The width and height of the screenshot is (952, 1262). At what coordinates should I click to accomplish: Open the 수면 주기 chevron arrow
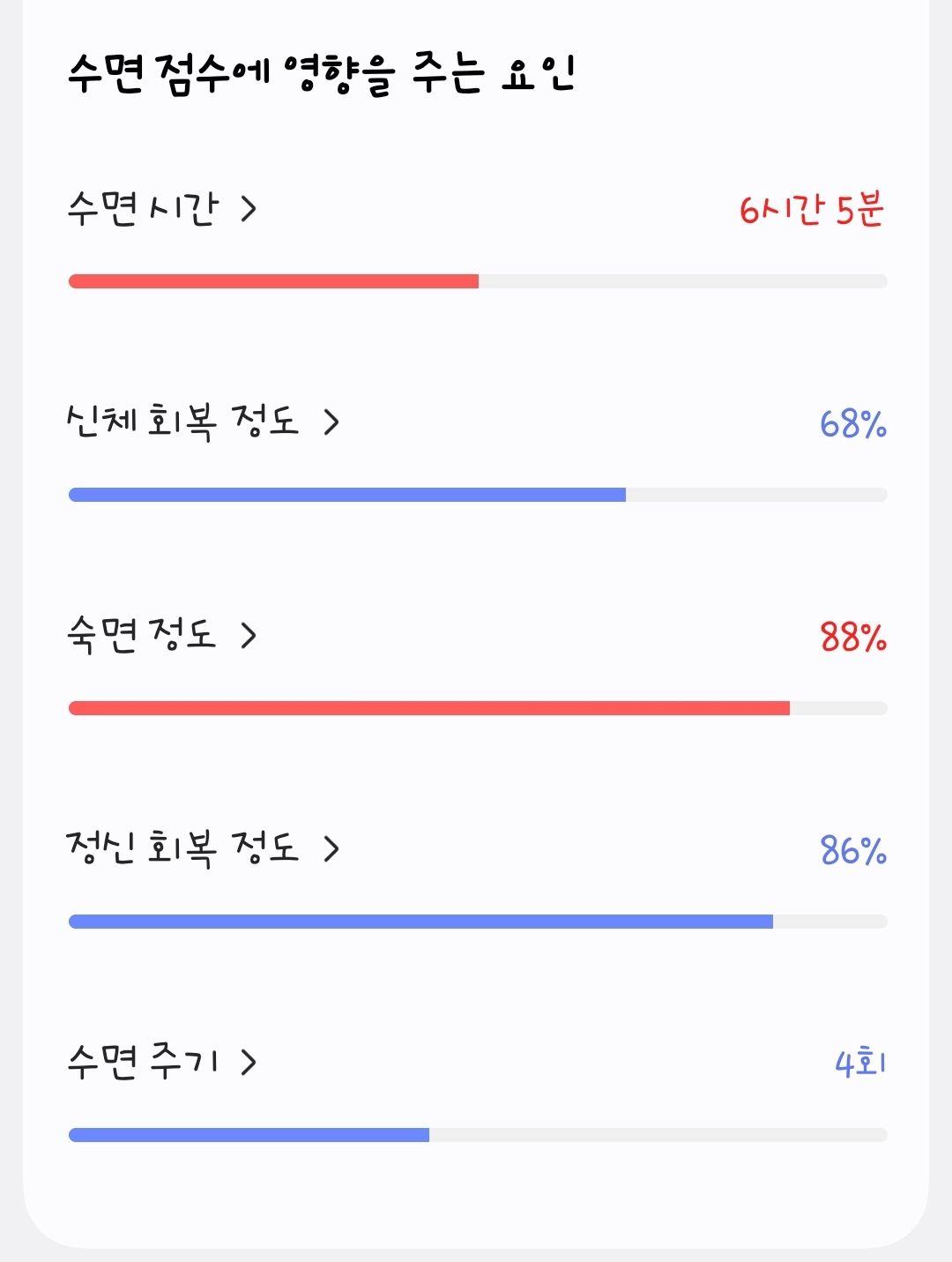(x=249, y=1062)
